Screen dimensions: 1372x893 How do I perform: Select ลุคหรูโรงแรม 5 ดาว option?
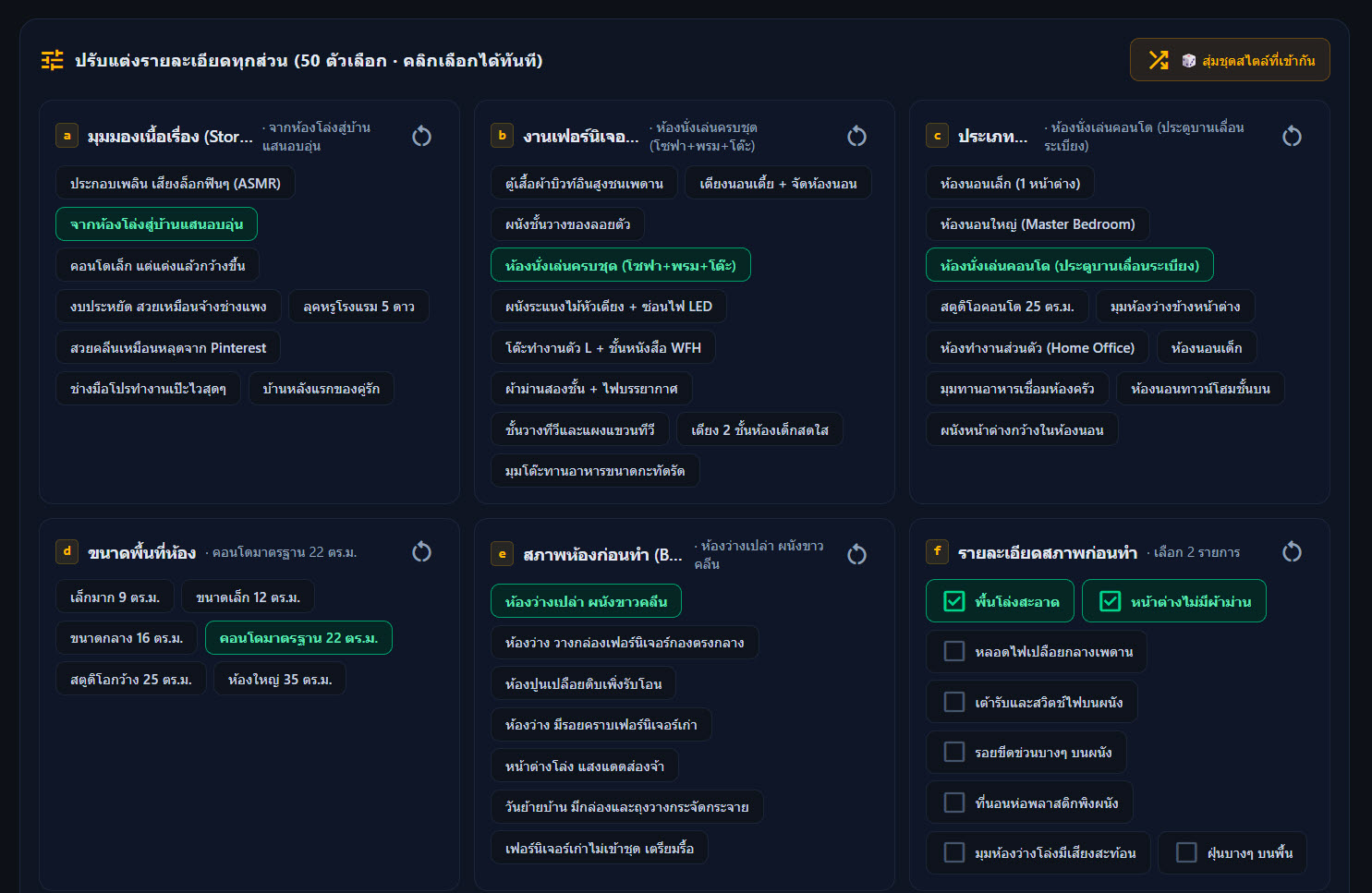(358, 307)
